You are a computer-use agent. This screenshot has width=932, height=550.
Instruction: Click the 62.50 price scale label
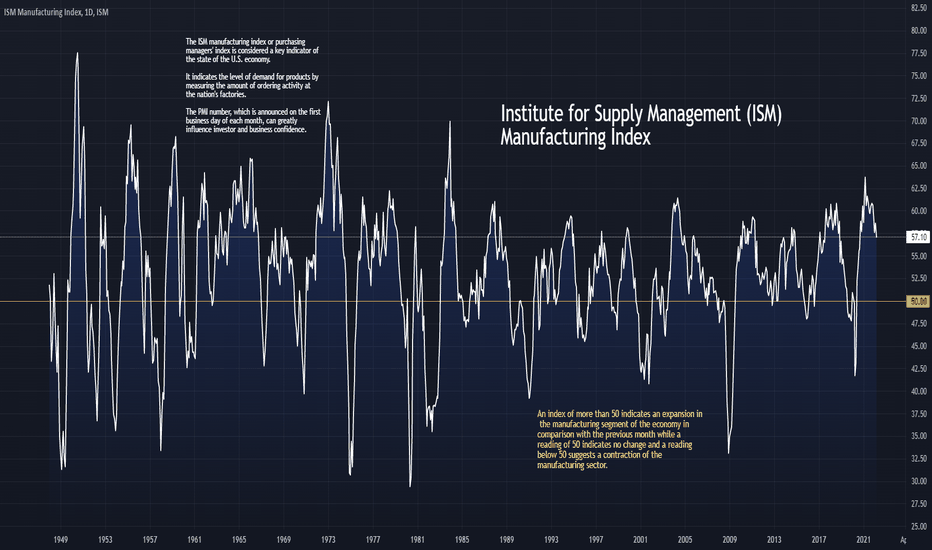click(x=918, y=188)
